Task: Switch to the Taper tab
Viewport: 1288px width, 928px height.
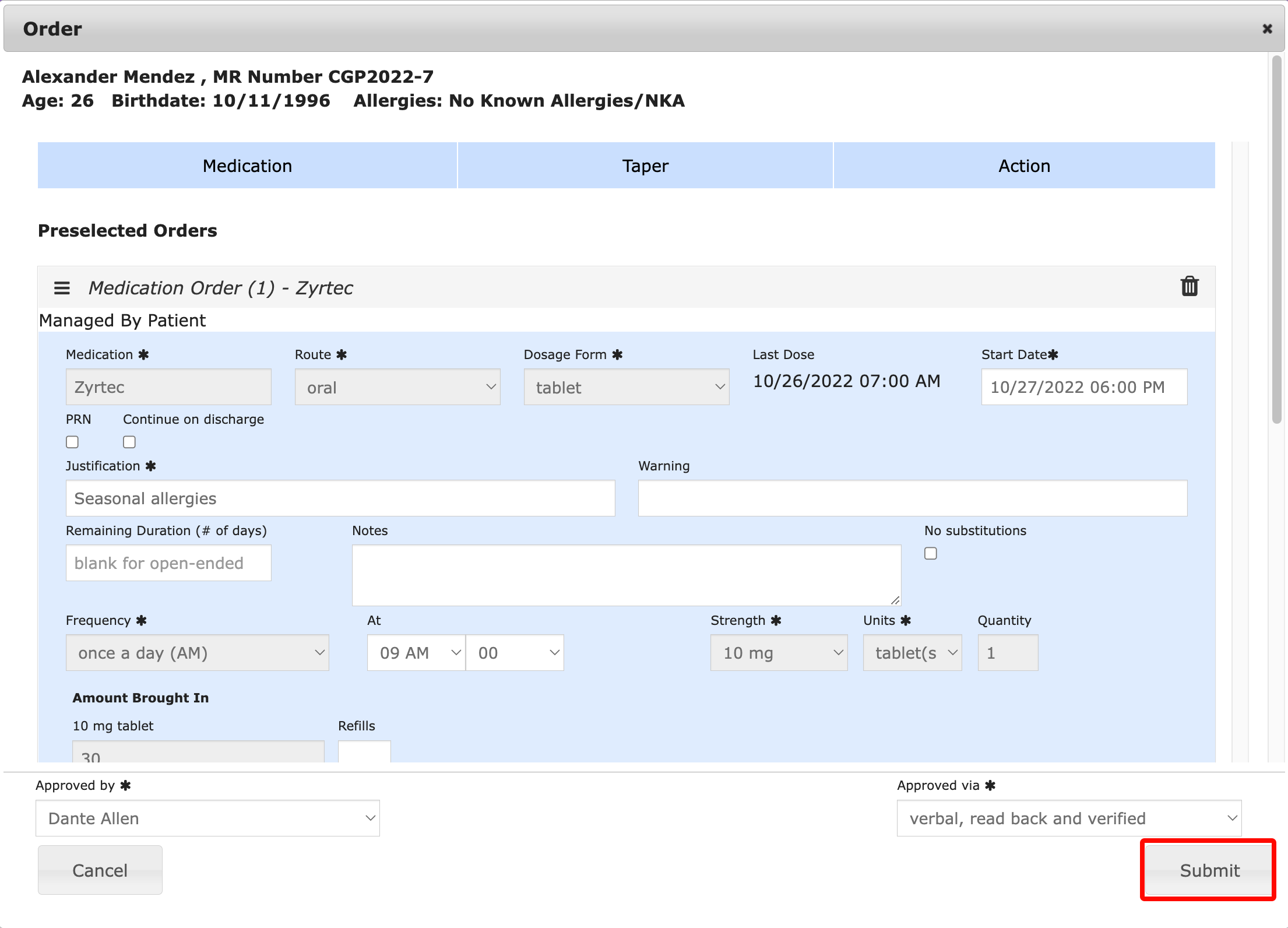Action: 645,166
